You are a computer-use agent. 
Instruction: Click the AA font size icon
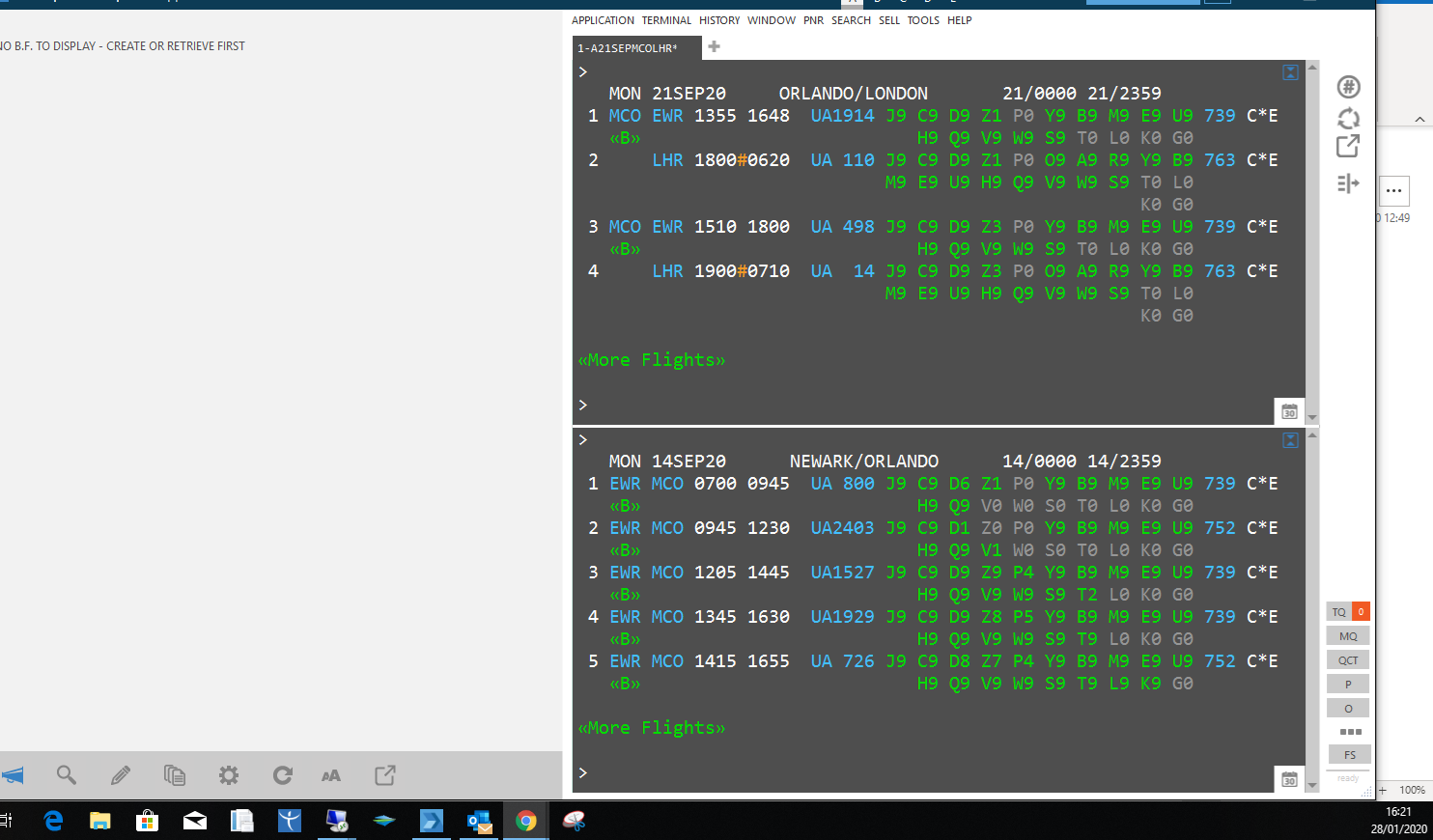(330, 775)
